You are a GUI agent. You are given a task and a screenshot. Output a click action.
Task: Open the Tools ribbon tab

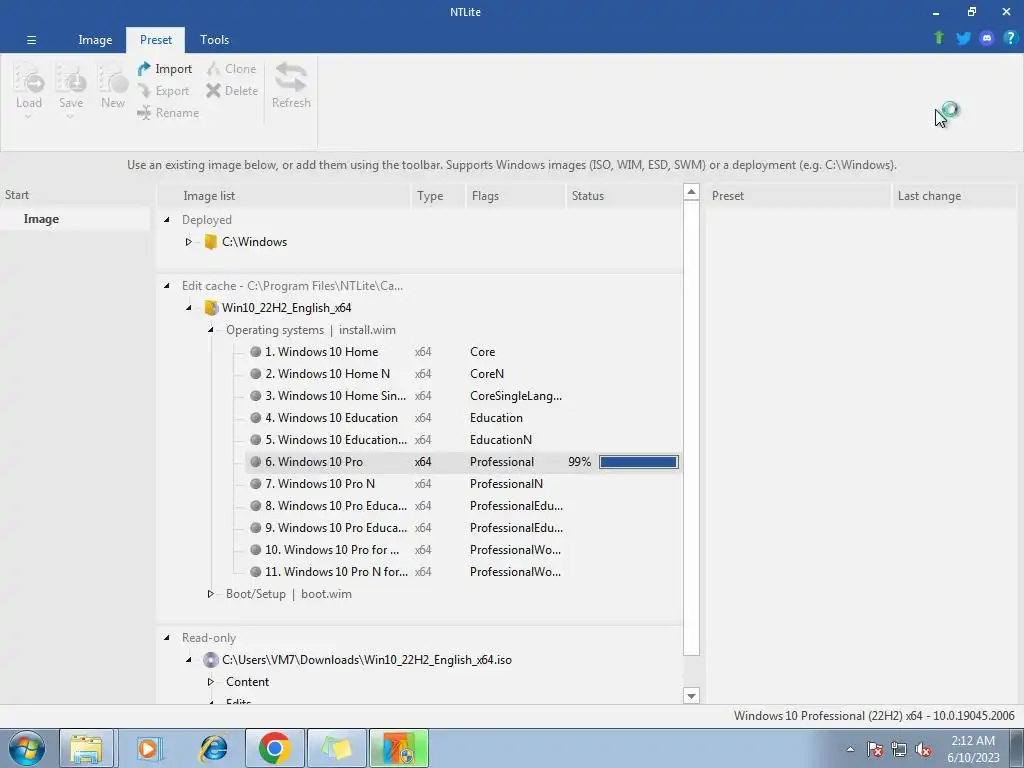click(214, 40)
